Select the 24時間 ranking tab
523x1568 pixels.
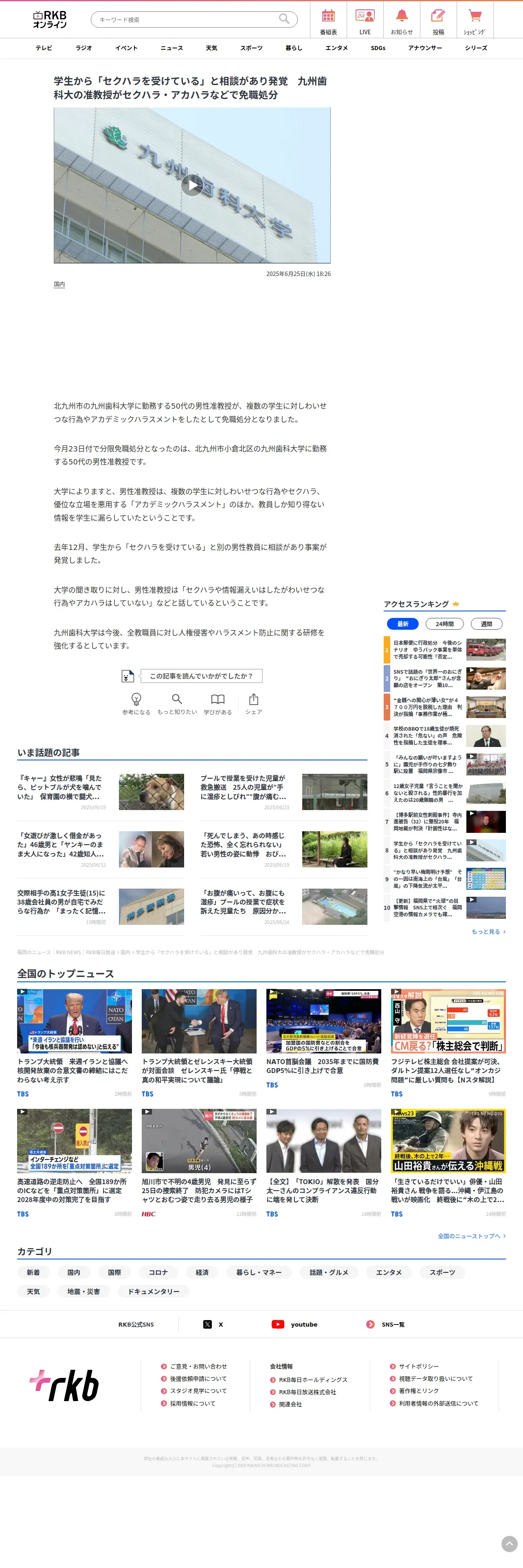tap(444, 623)
